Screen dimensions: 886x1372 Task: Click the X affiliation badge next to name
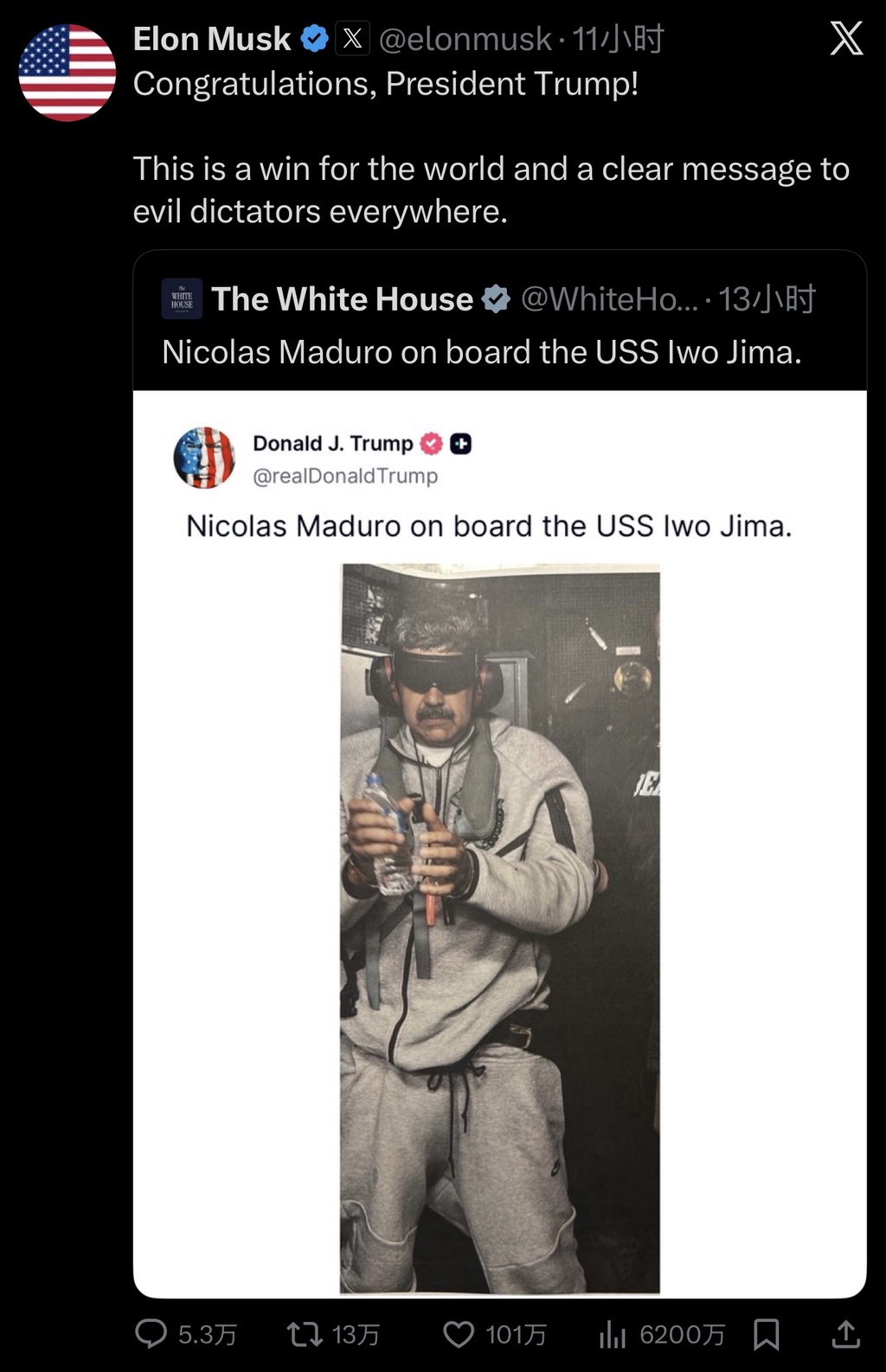352,39
